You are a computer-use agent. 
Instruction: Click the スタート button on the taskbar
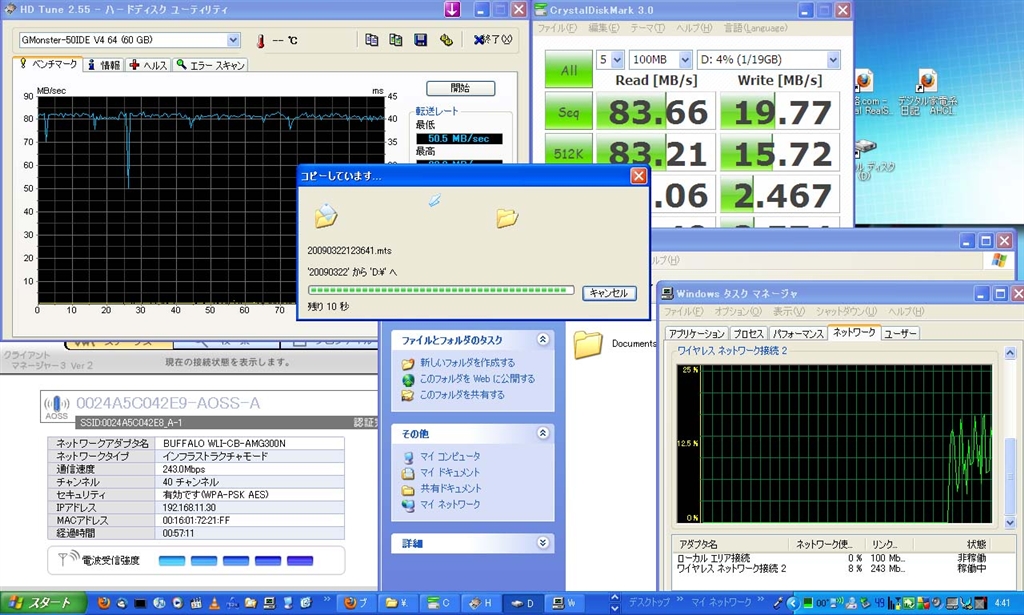(40, 603)
